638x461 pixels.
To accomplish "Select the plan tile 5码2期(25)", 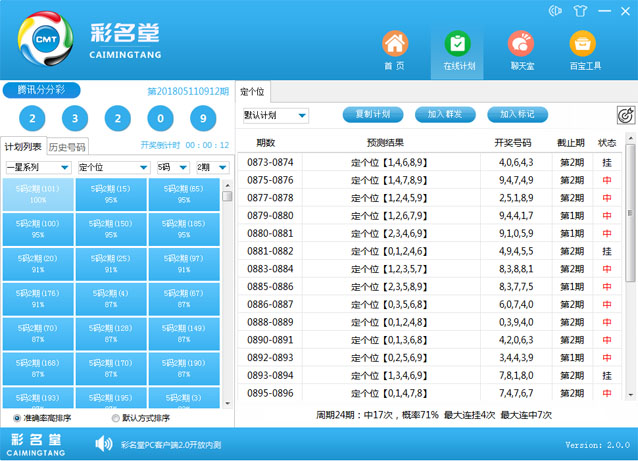I will [111, 264].
